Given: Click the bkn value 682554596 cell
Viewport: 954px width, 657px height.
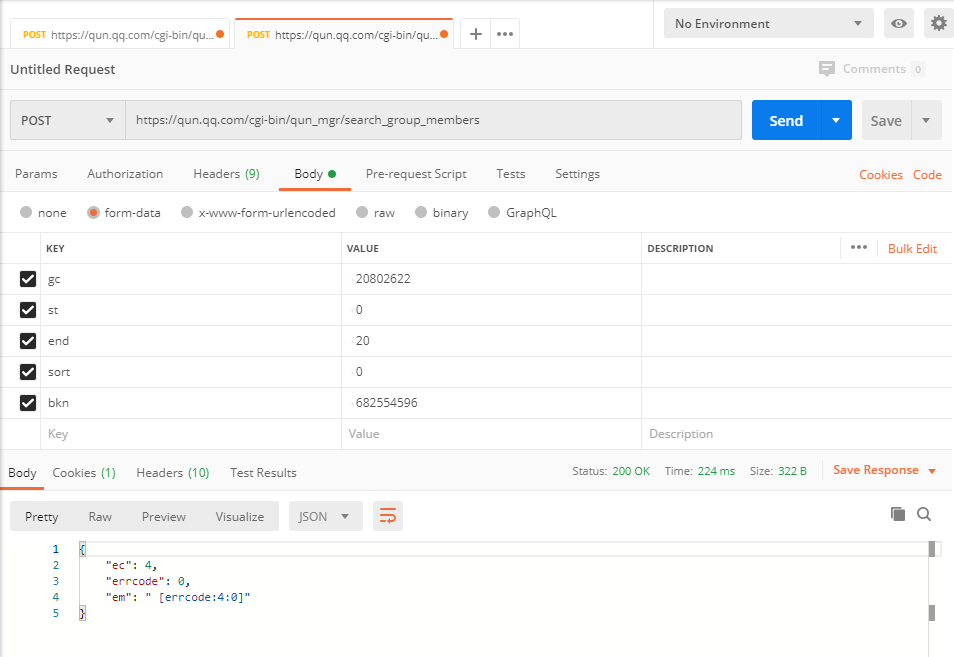Looking at the screenshot, I should pos(492,403).
